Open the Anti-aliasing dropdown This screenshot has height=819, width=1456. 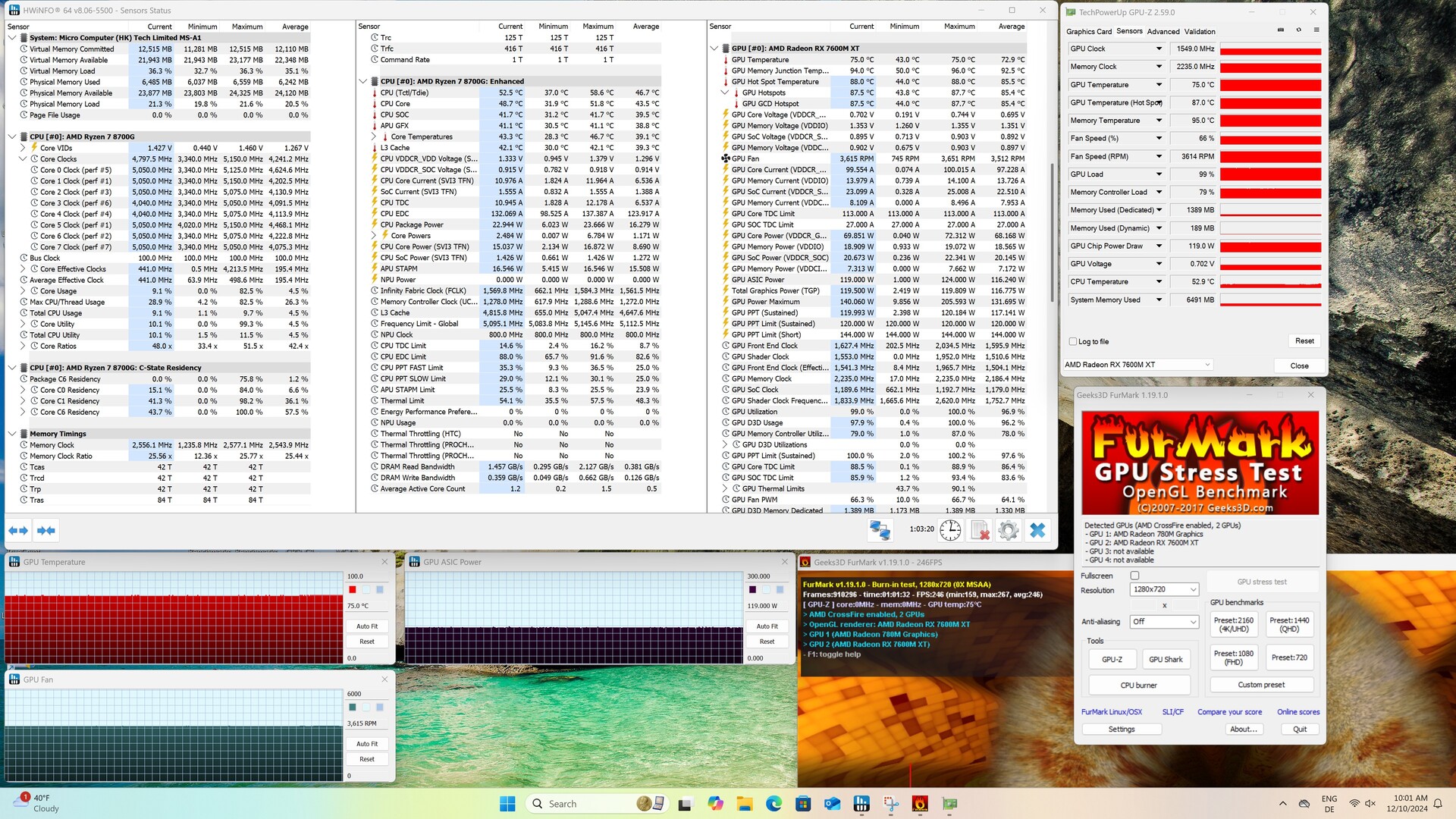tap(1163, 621)
